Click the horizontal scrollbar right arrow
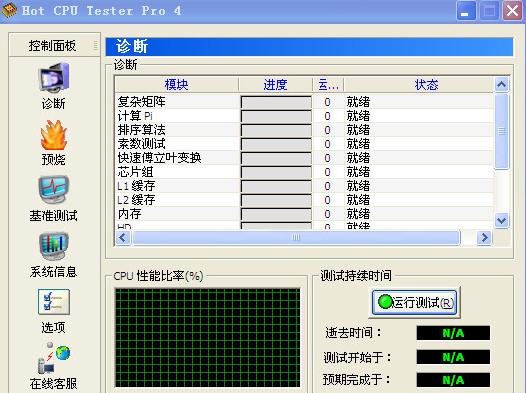 484,238
